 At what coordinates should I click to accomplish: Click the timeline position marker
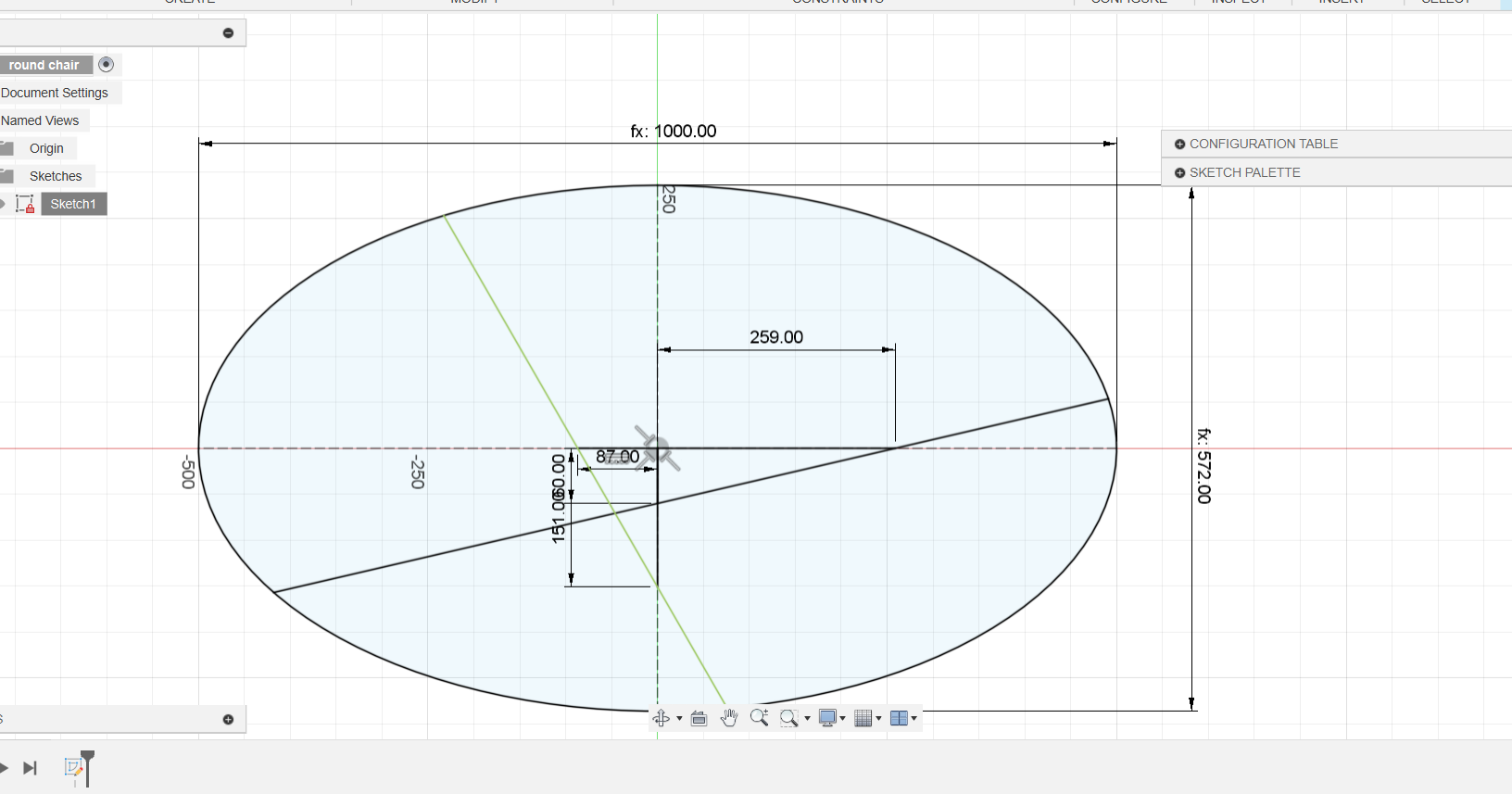click(x=87, y=768)
